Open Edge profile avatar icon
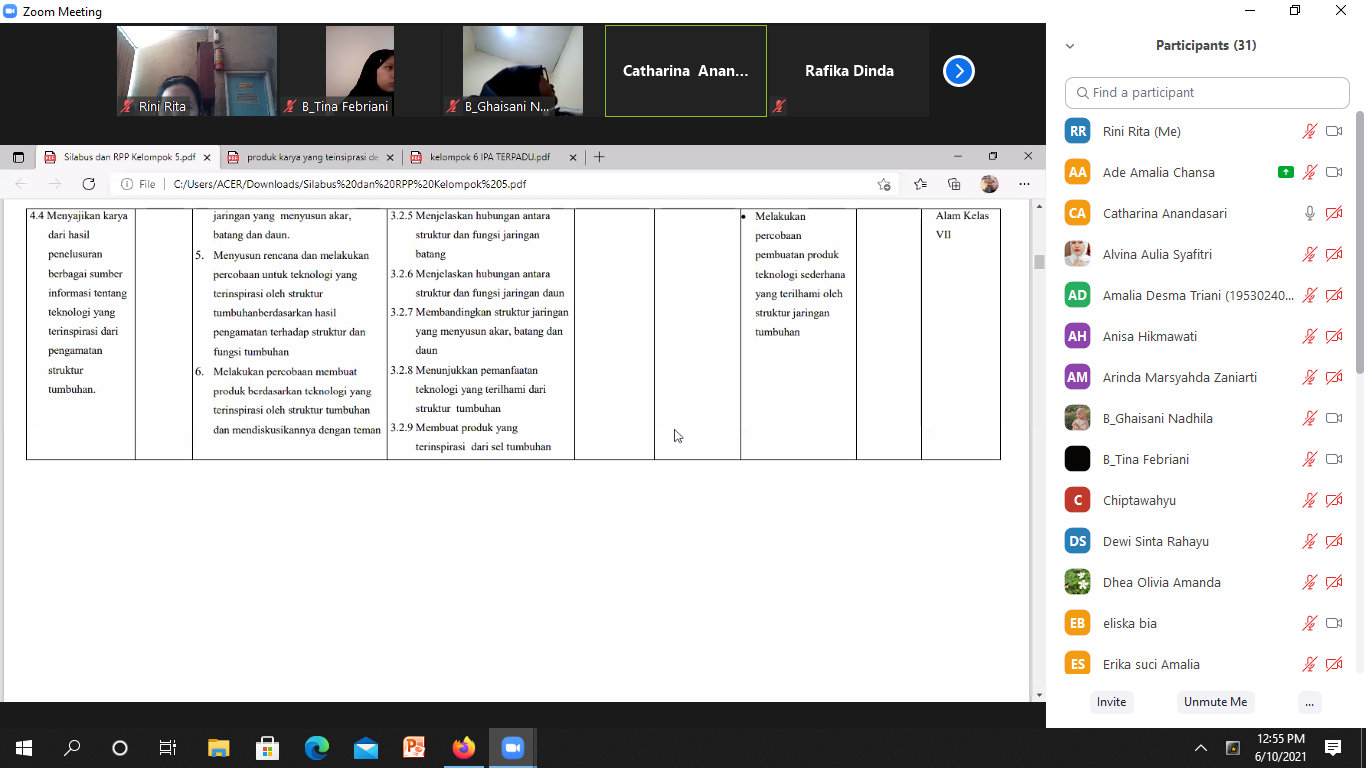 point(989,184)
